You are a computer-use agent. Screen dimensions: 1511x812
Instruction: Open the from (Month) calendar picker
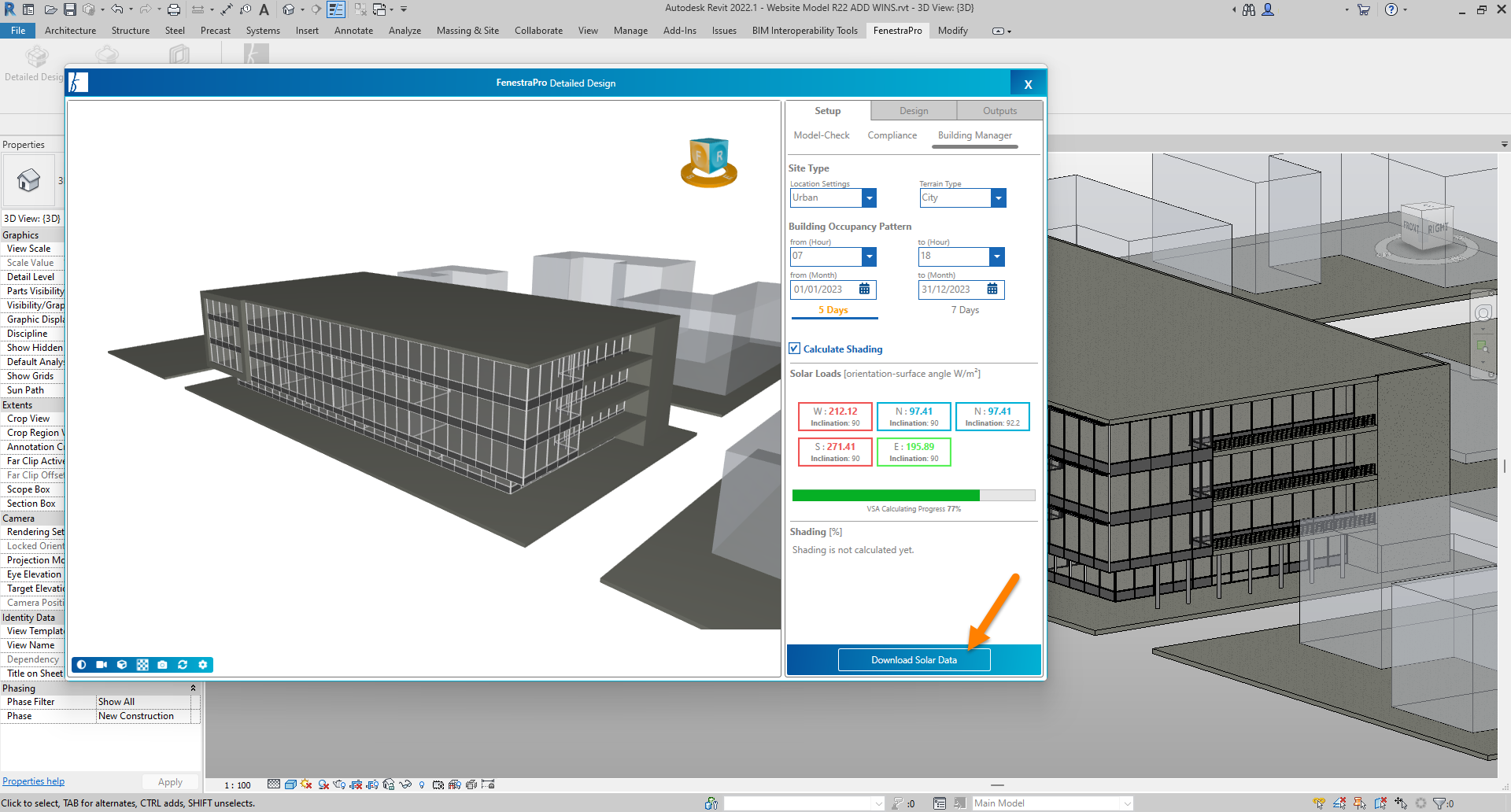pos(864,289)
